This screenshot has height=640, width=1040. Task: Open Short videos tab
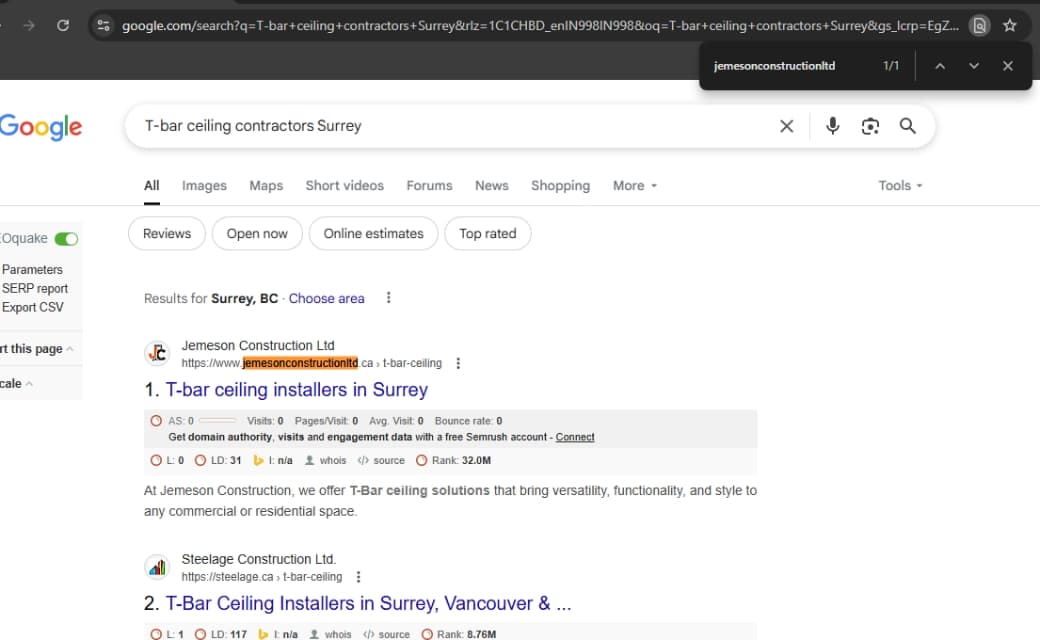345,186
